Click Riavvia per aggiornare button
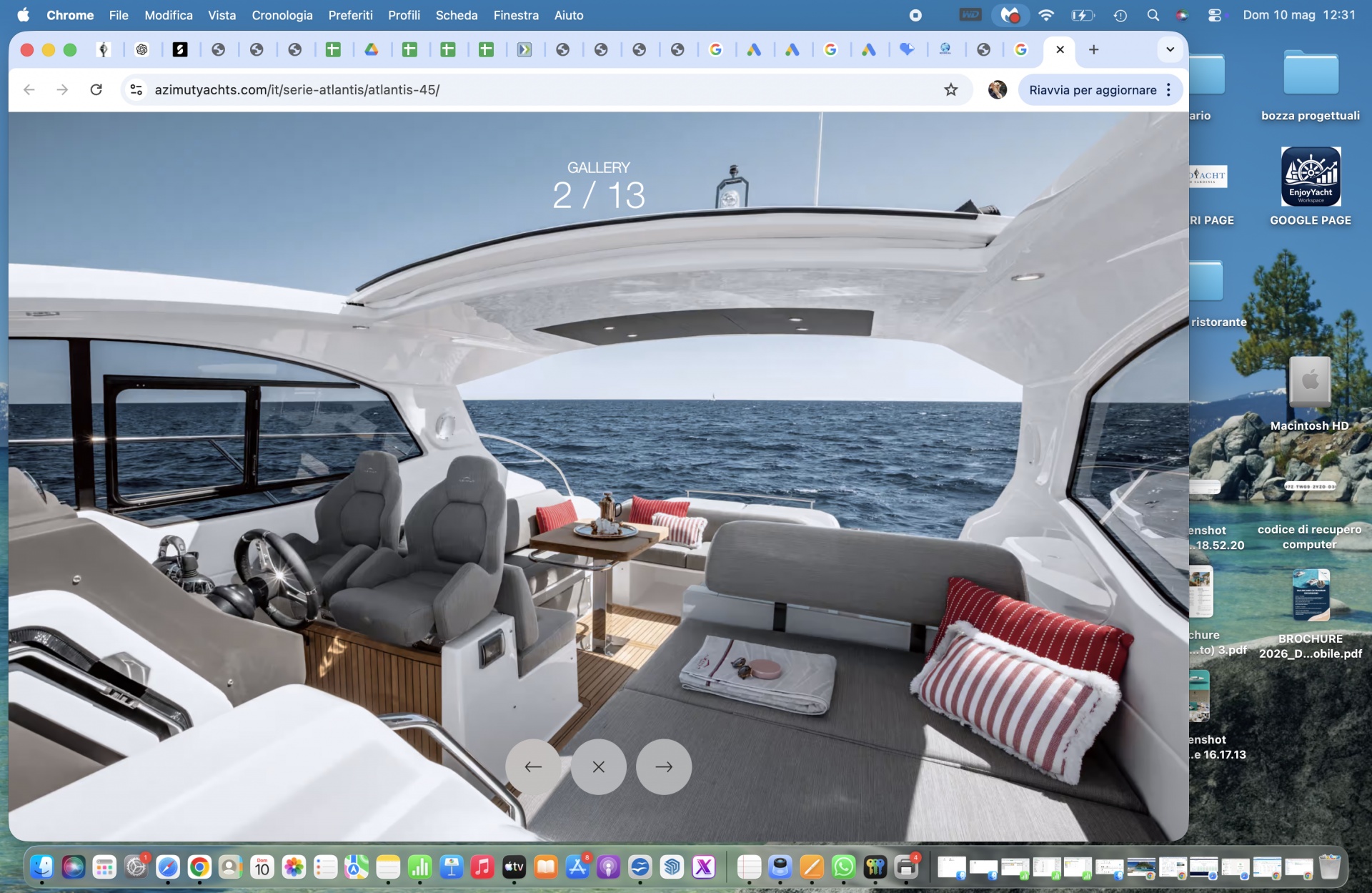1372x893 pixels. [x=1093, y=89]
